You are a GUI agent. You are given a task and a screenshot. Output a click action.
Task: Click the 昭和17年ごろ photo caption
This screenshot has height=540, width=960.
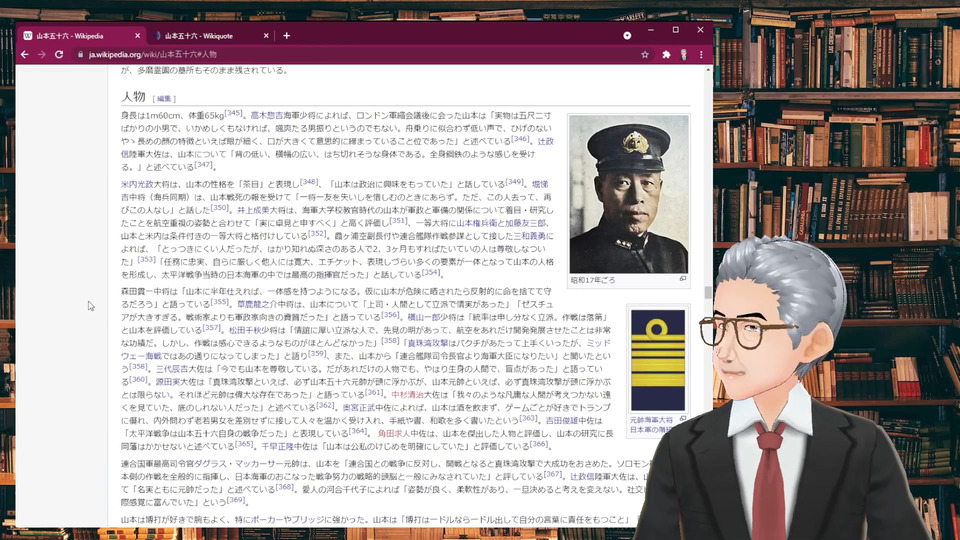[593, 280]
